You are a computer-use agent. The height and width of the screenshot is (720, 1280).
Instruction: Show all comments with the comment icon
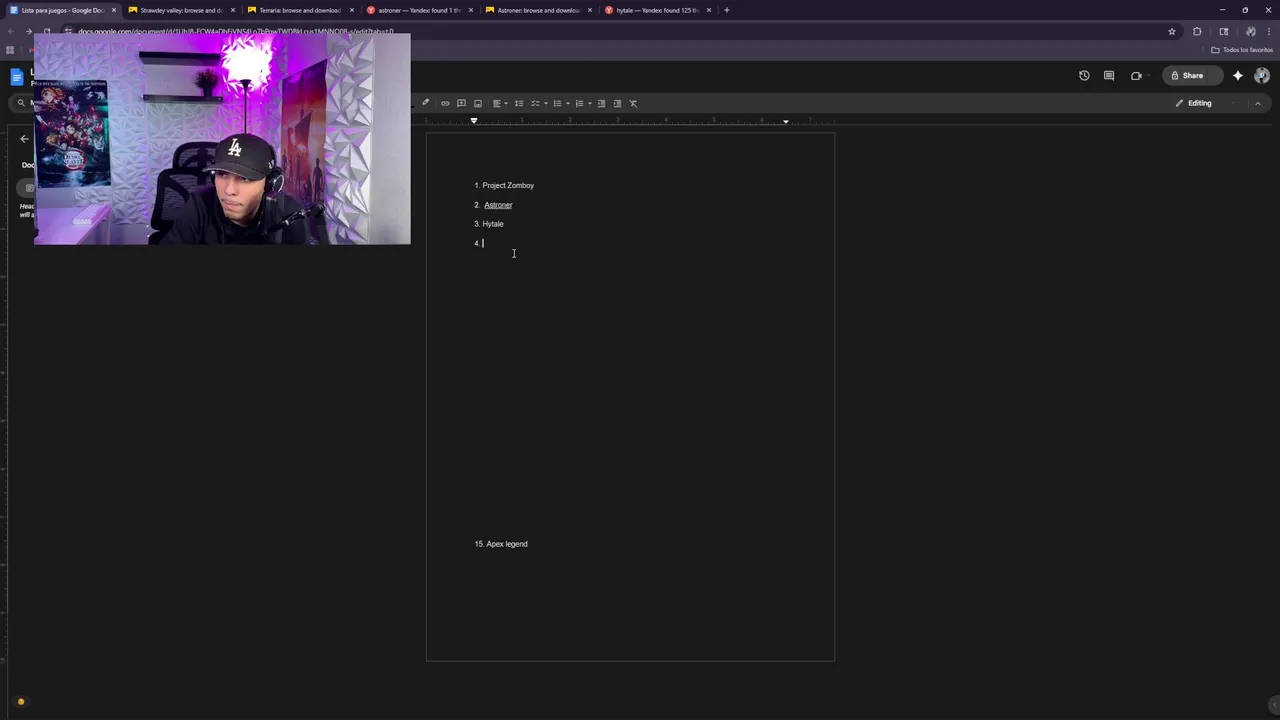(x=1109, y=75)
